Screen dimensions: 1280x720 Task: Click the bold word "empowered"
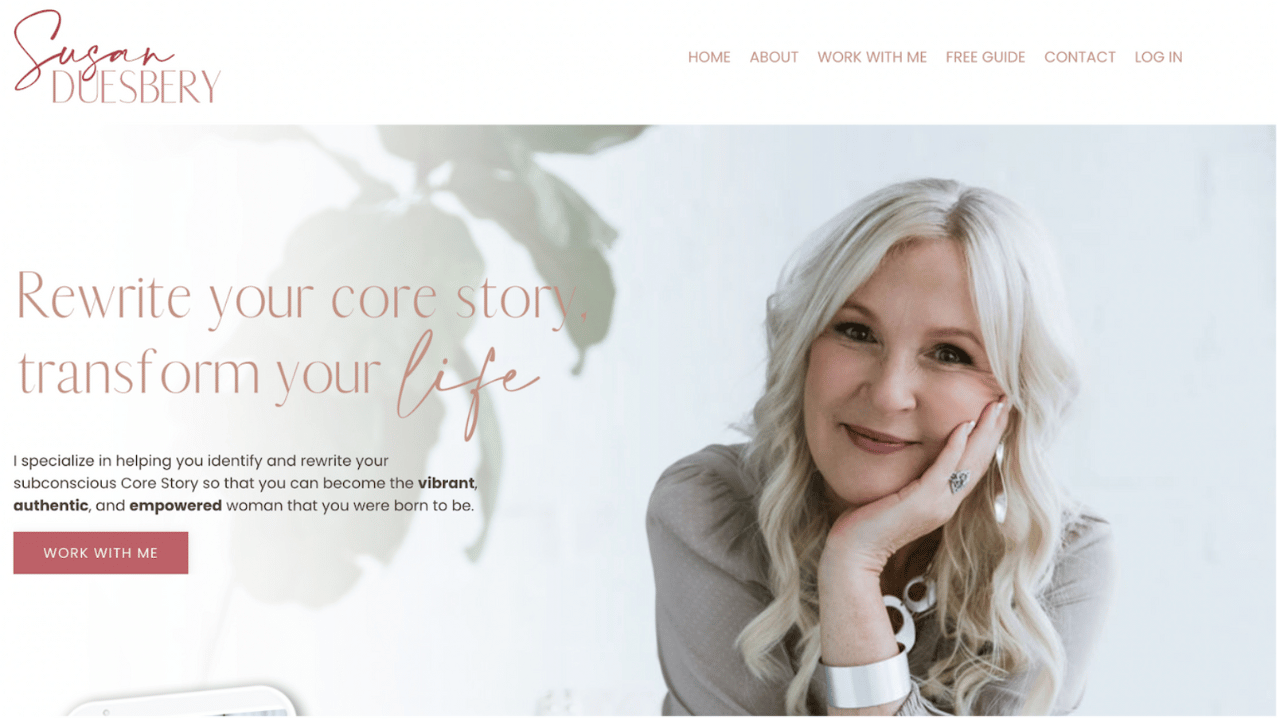pyautogui.click(x=175, y=505)
